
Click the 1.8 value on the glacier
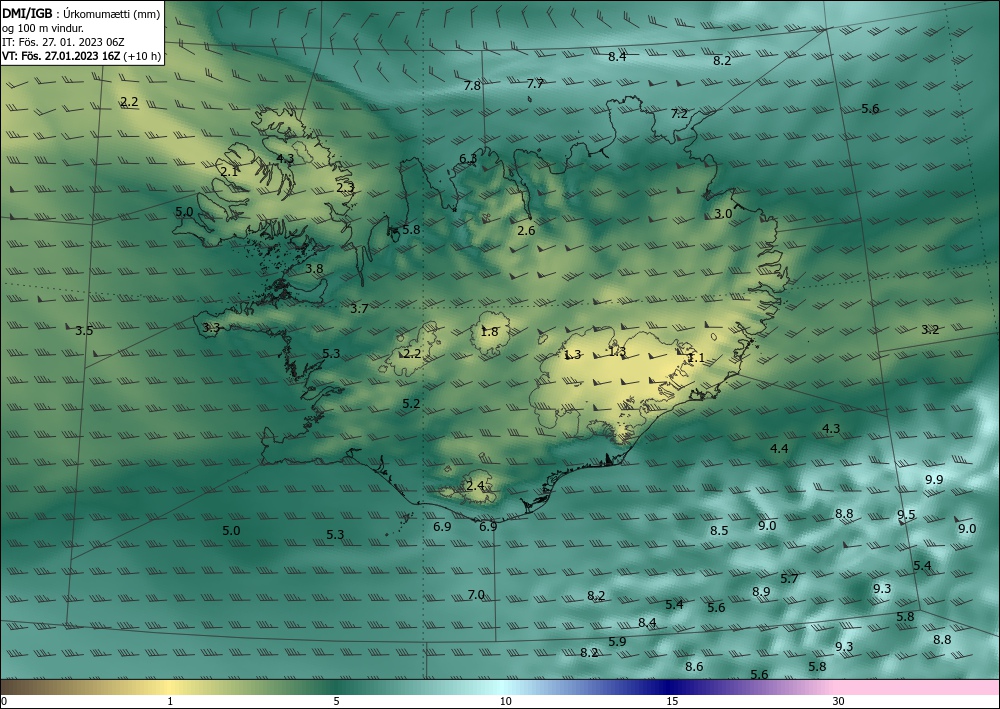[489, 332]
